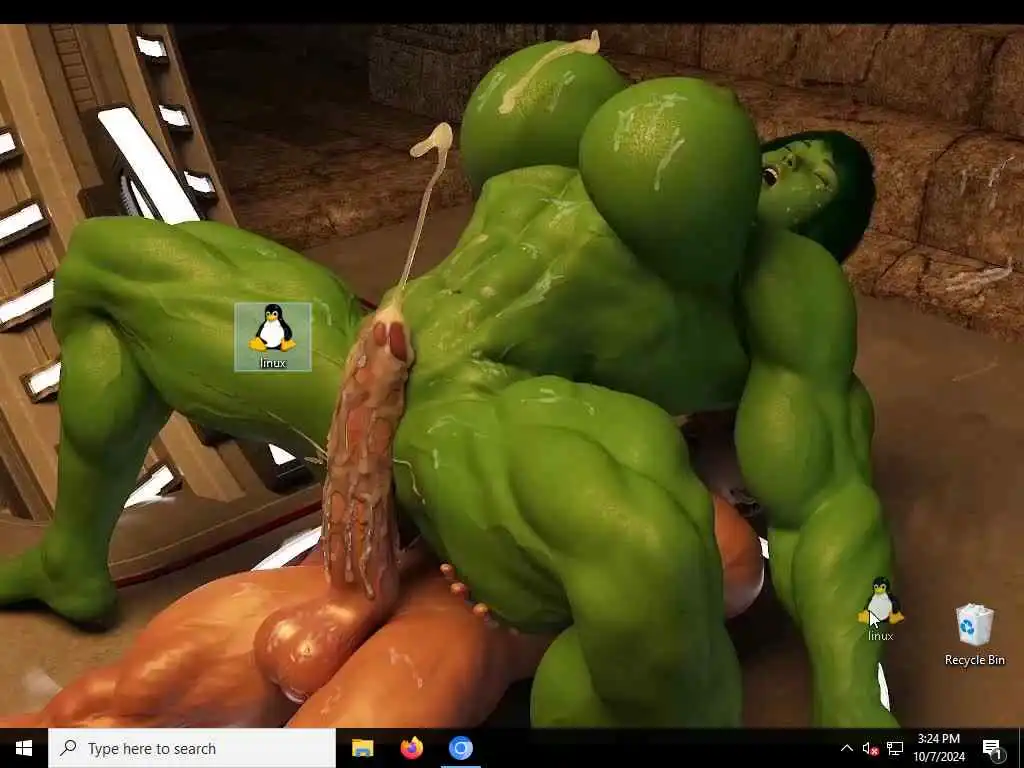Image resolution: width=1024 pixels, height=768 pixels.
Task: Open File Explorer from the taskbar
Action: click(x=362, y=748)
